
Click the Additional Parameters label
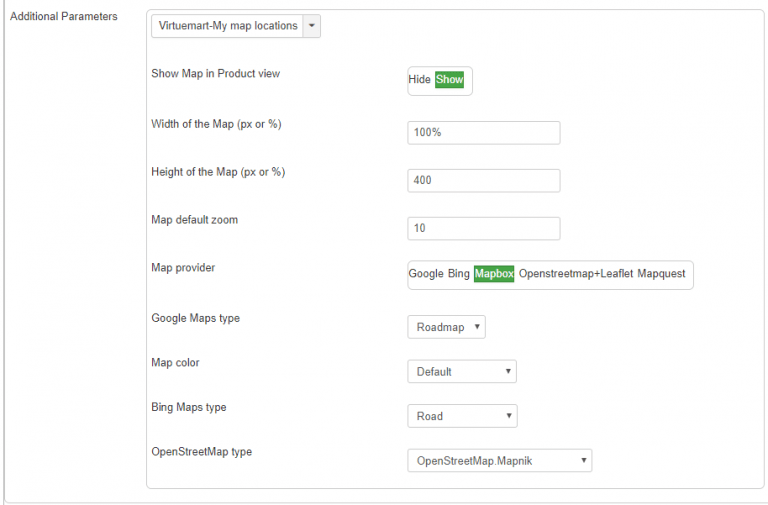pos(63,17)
